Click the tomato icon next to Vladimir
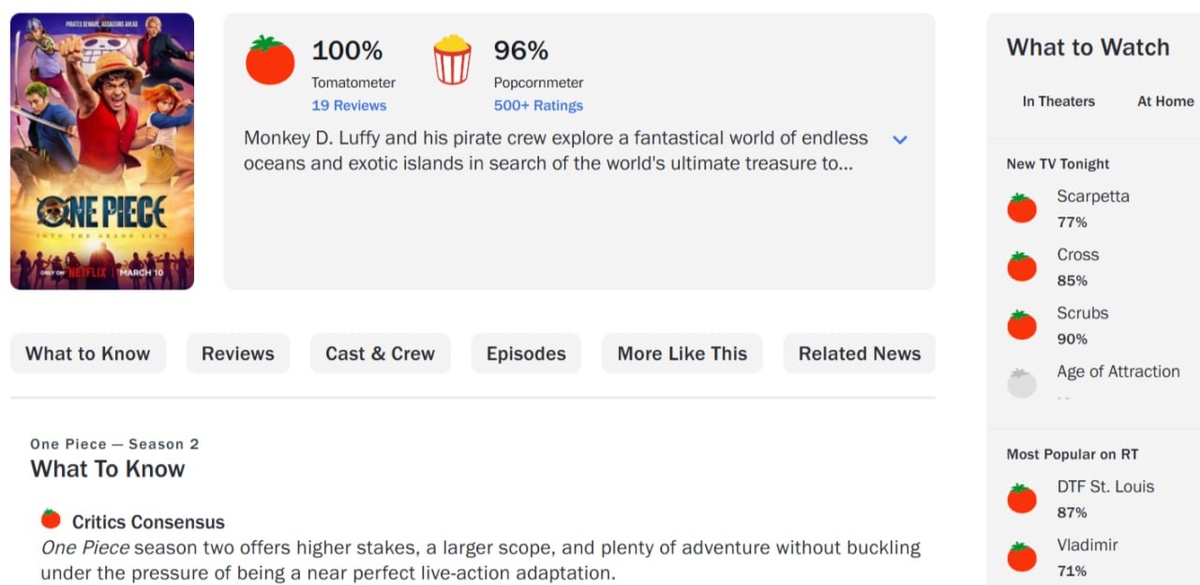This screenshot has width=1200, height=585. (1022, 557)
